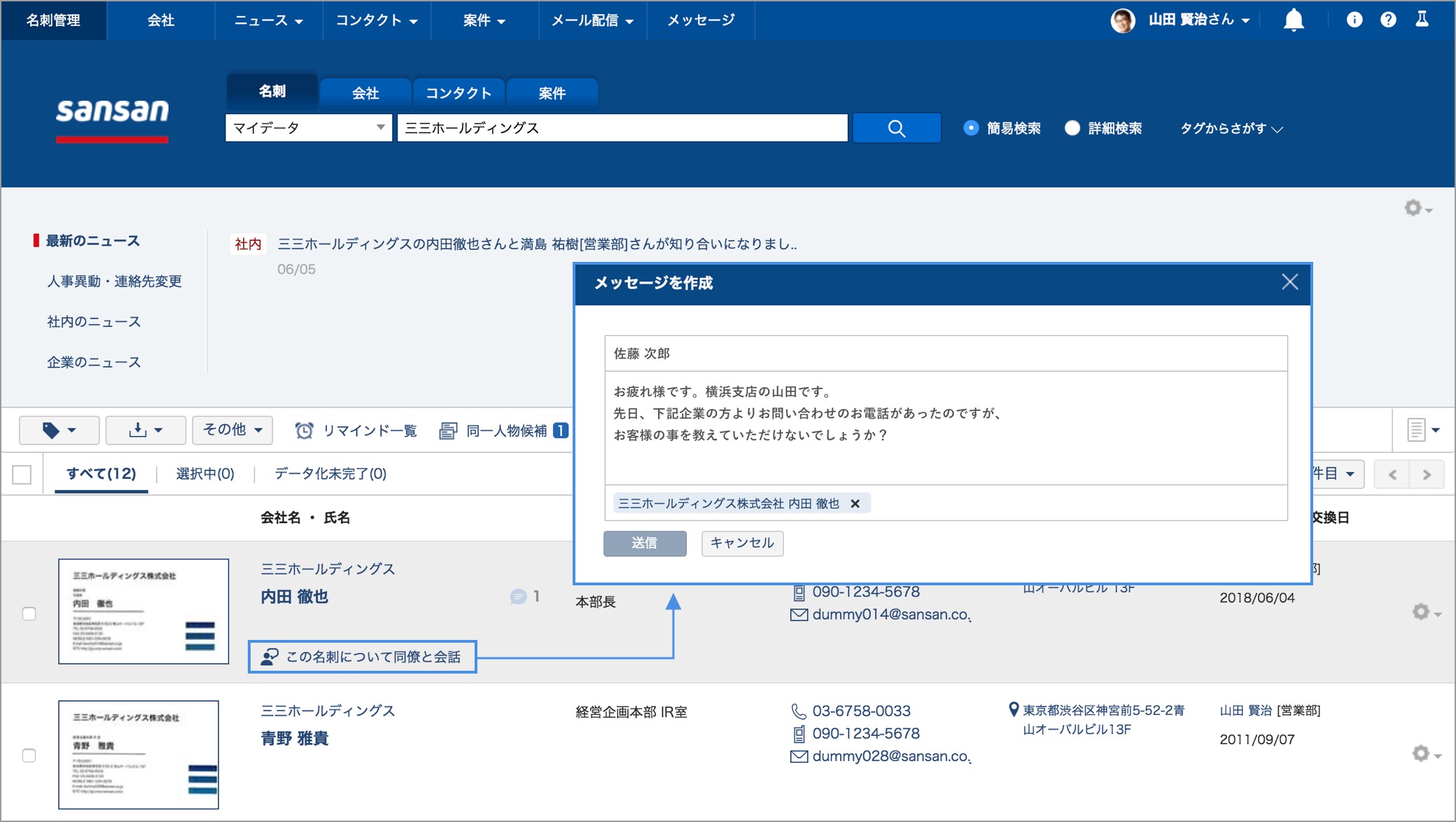This screenshot has width=1456, height=822.
Task: Open the 山田 賢治さん user menu
Action: tap(1199, 20)
